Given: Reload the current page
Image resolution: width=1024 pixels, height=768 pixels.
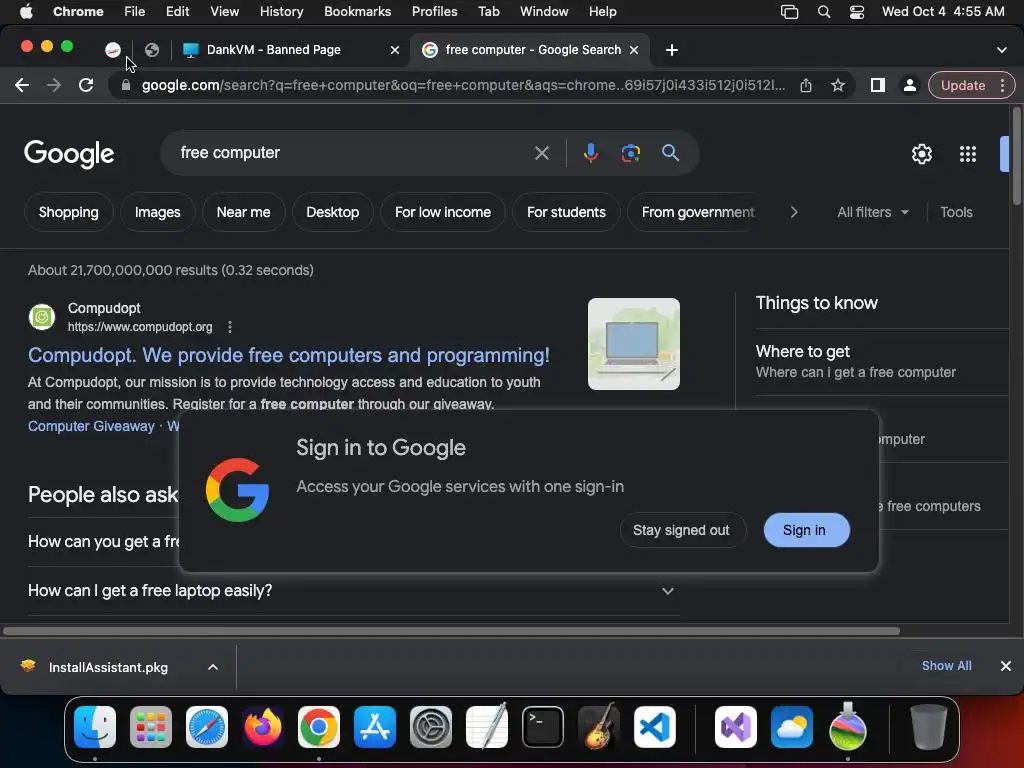Looking at the screenshot, I should (x=86, y=86).
